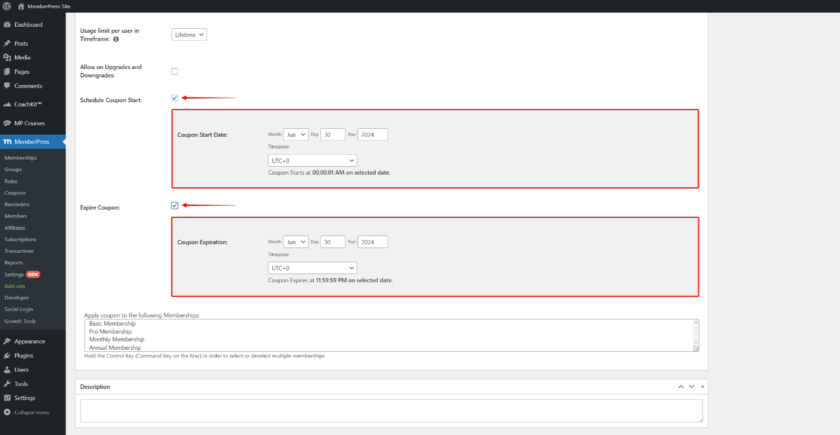Screen dimensions: 840x435
Task: Expand the Coupon Expiration timezone dropdown
Action: pos(312,268)
